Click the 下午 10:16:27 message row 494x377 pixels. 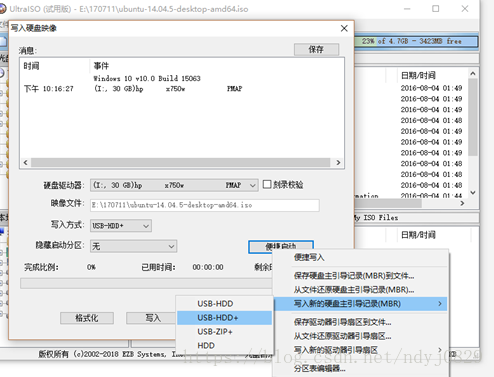coord(182,89)
